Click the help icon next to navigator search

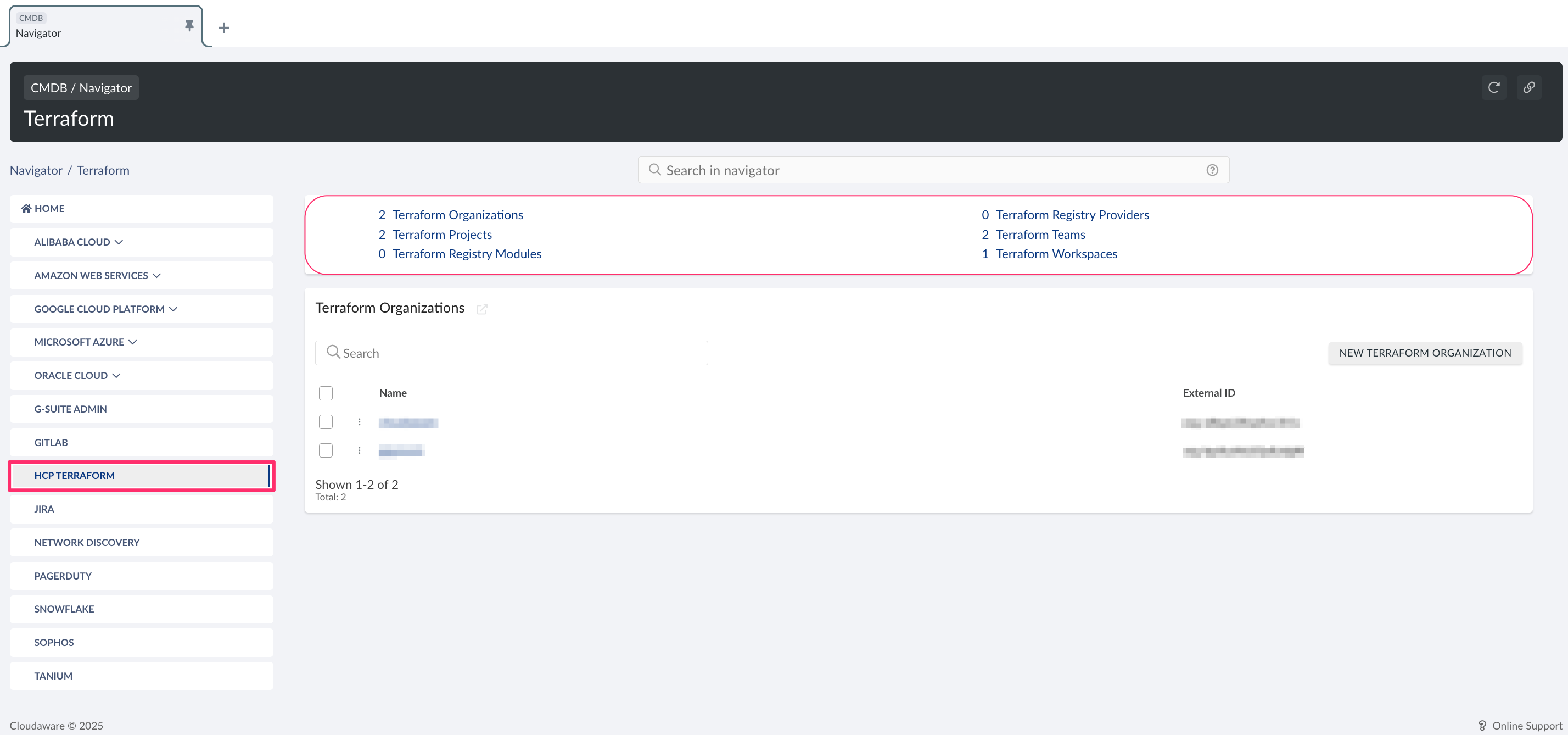tap(1212, 170)
